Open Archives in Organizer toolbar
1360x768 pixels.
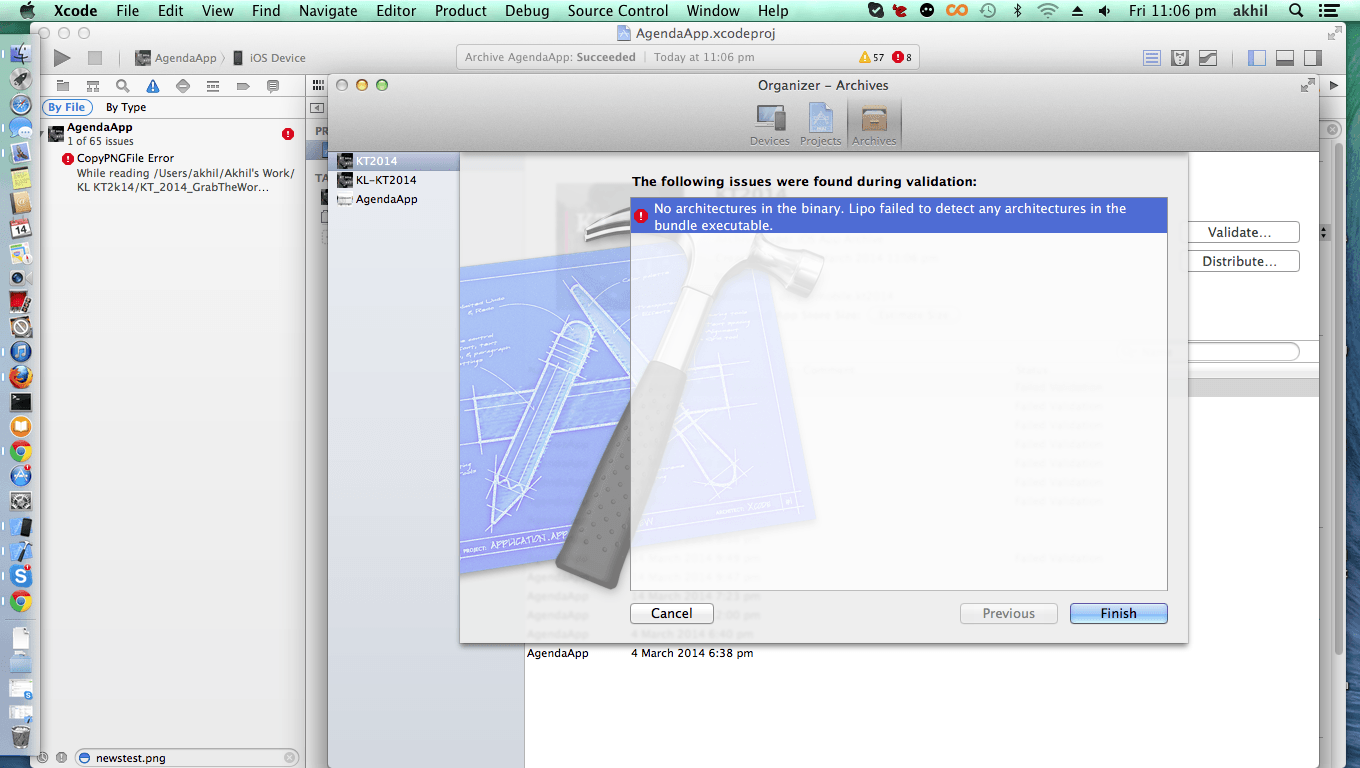[x=874, y=126]
